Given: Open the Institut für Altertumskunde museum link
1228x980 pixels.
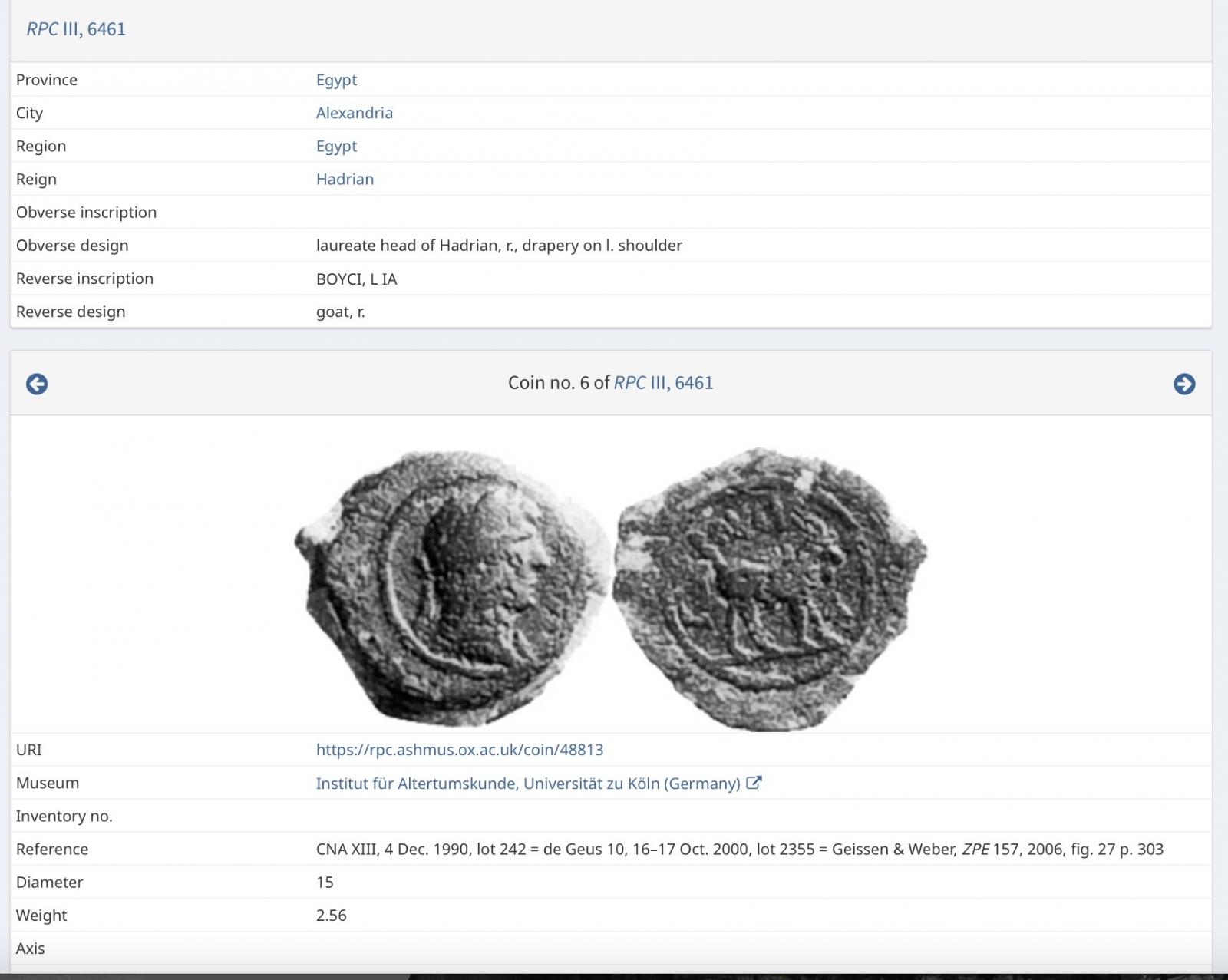Looking at the screenshot, I should point(528,784).
